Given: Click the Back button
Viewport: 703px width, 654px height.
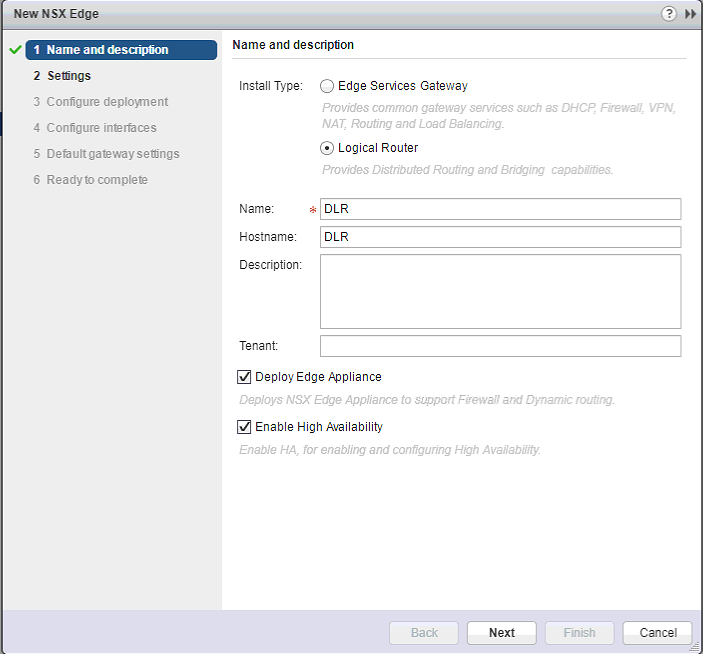Looking at the screenshot, I should (424, 633).
